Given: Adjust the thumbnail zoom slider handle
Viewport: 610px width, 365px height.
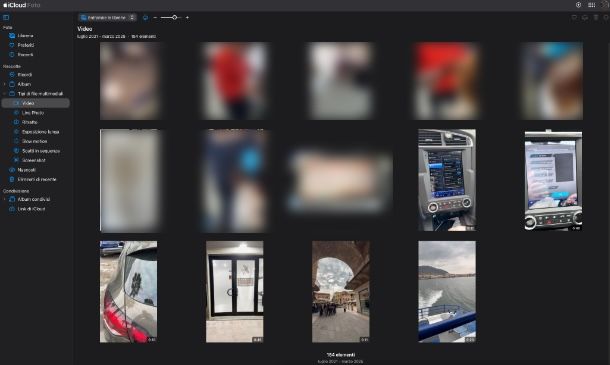Looking at the screenshot, I should pyautogui.click(x=175, y=18).
